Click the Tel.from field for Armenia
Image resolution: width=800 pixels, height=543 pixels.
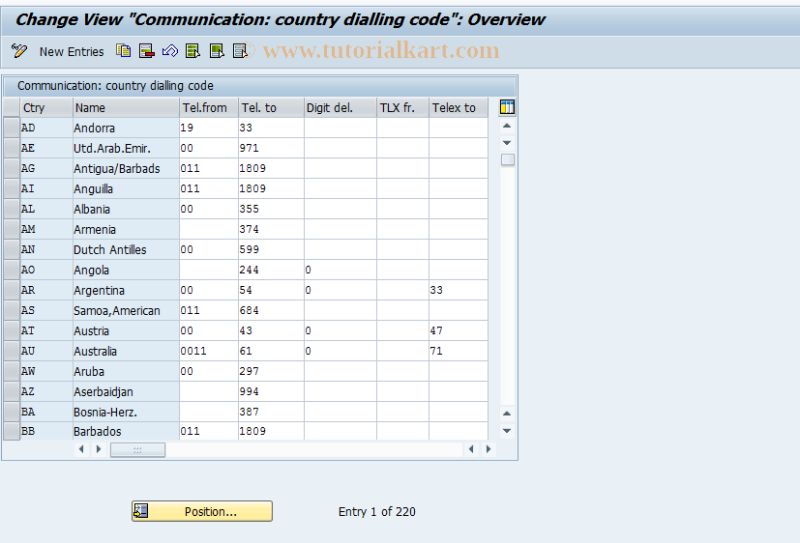pos(209,229)
